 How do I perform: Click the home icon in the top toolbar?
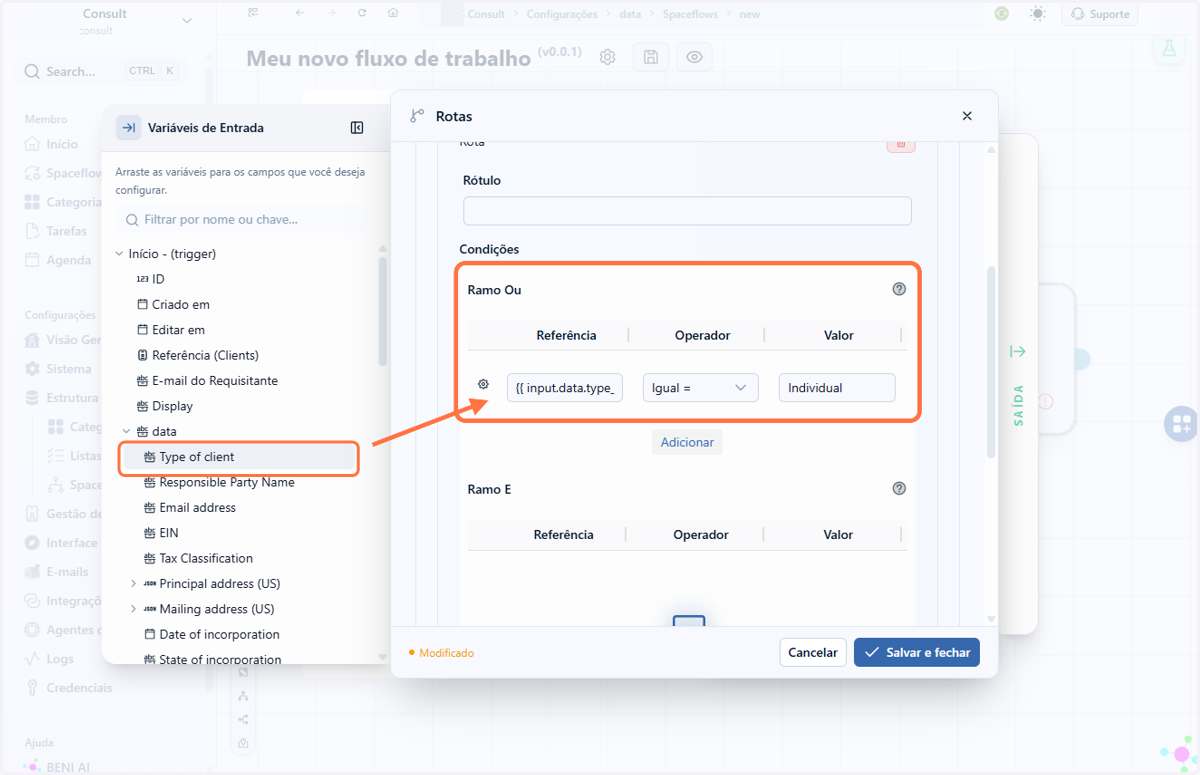(393, 14)
